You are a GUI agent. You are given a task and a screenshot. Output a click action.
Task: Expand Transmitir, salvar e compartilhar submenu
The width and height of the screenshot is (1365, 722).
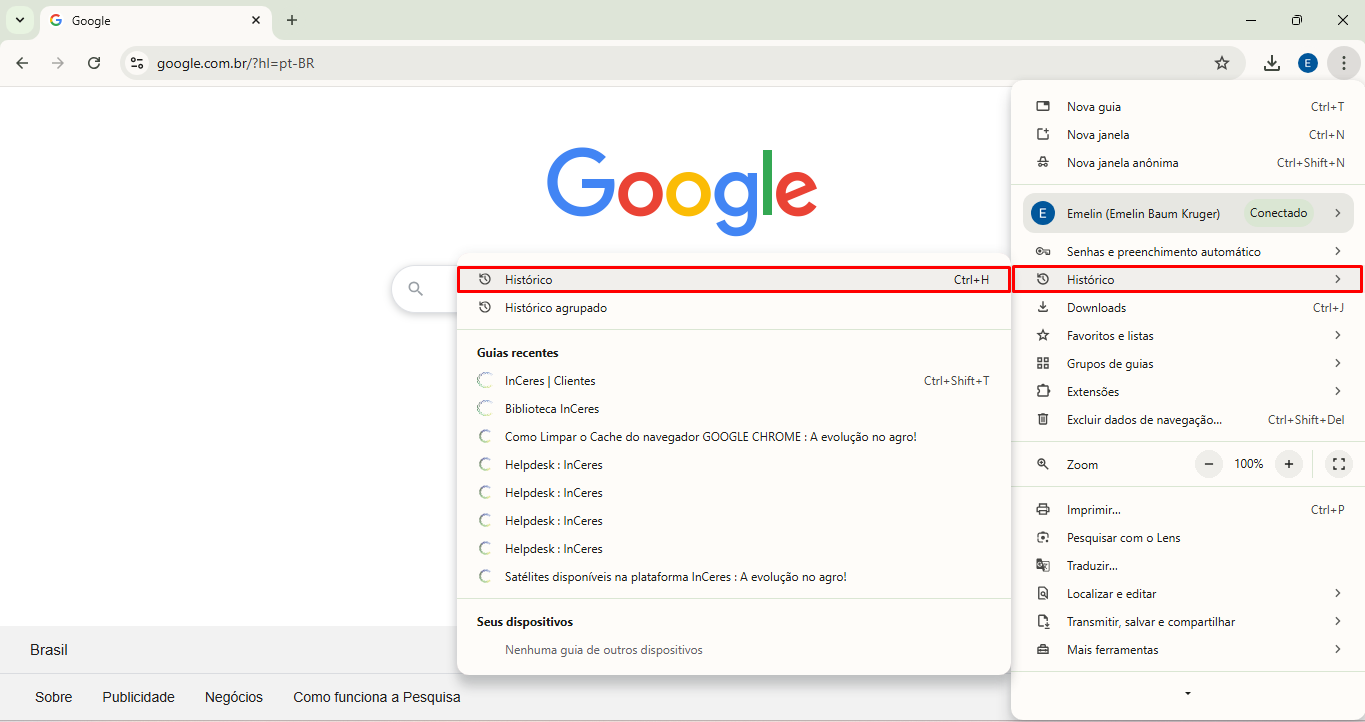[1188, 622]
